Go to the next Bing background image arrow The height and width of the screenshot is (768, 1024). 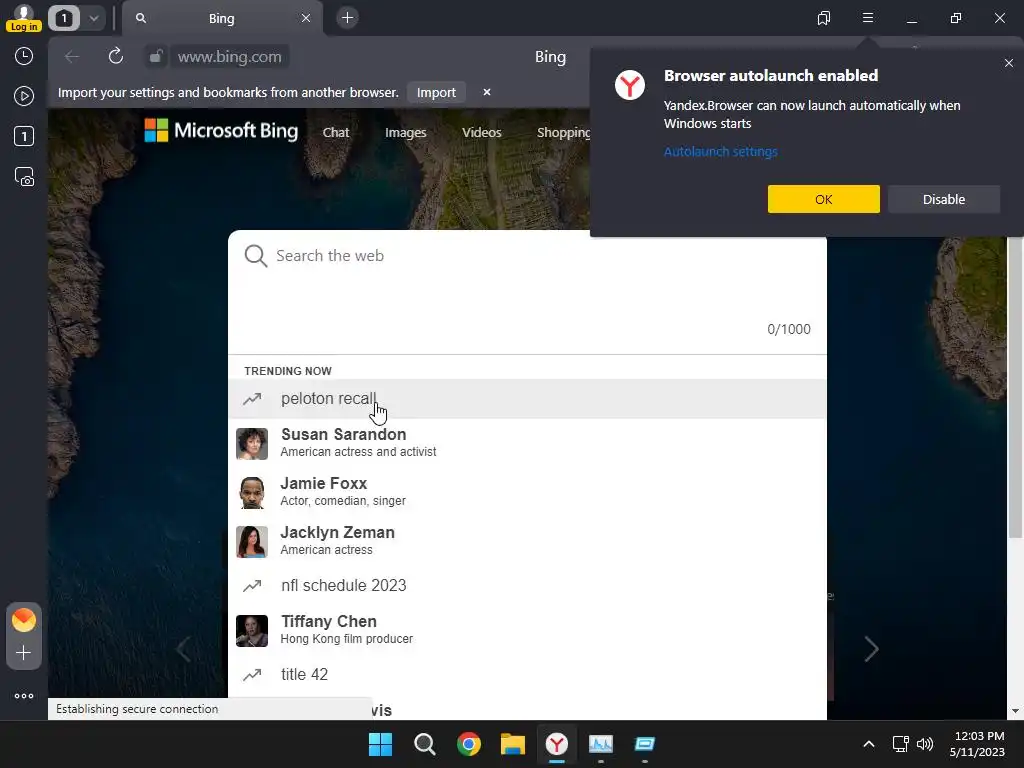871,648
